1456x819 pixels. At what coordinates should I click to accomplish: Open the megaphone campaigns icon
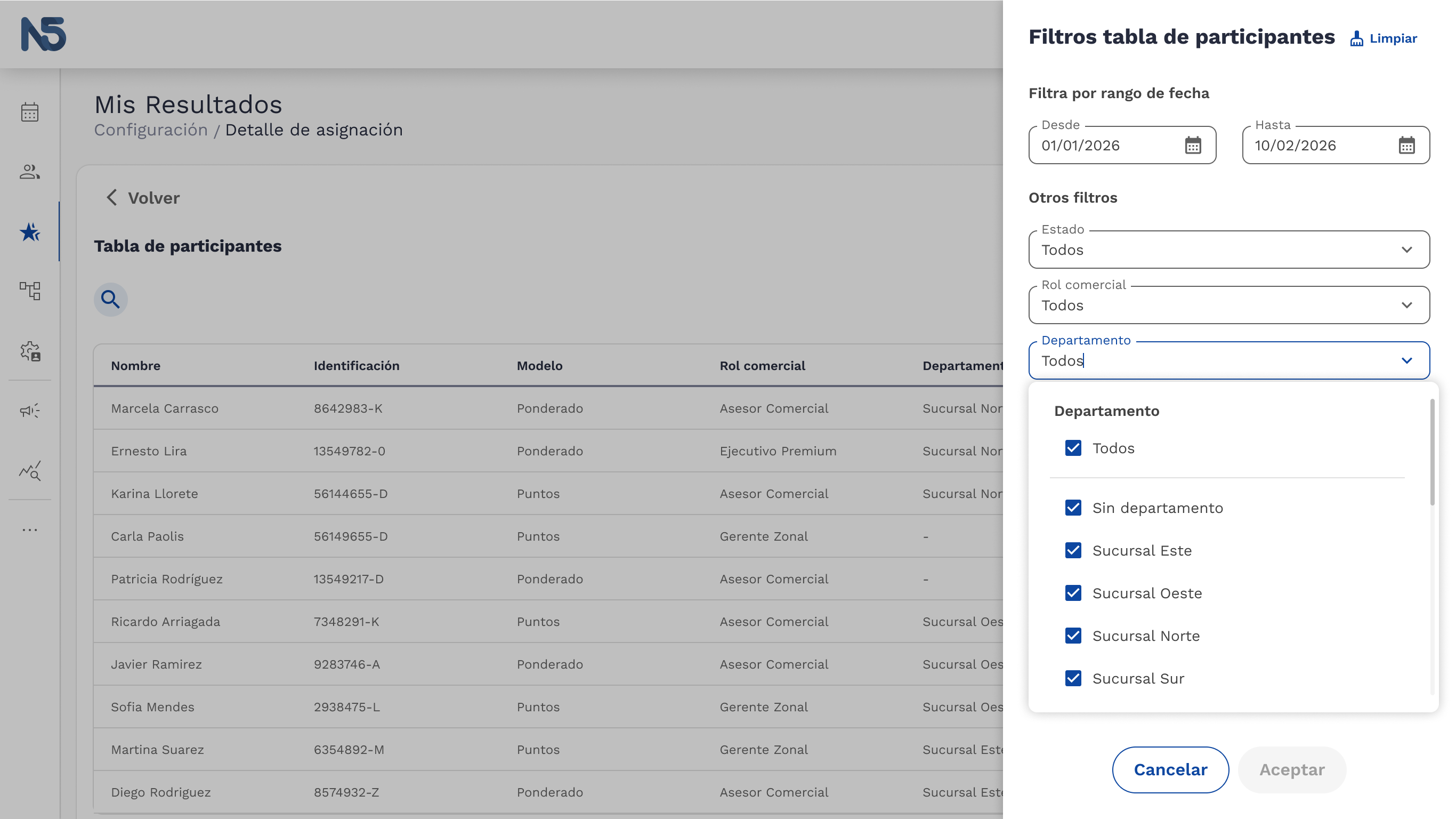(x=30, y=411)
